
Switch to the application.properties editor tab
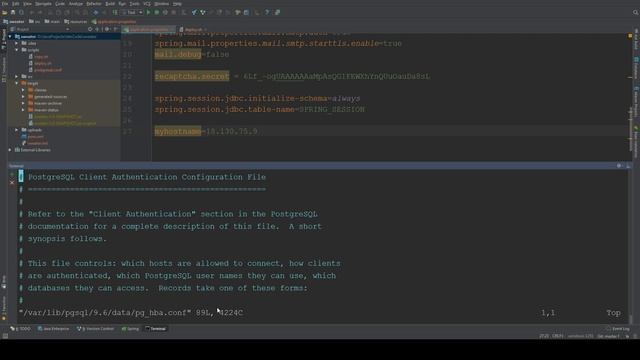(149, 30)
